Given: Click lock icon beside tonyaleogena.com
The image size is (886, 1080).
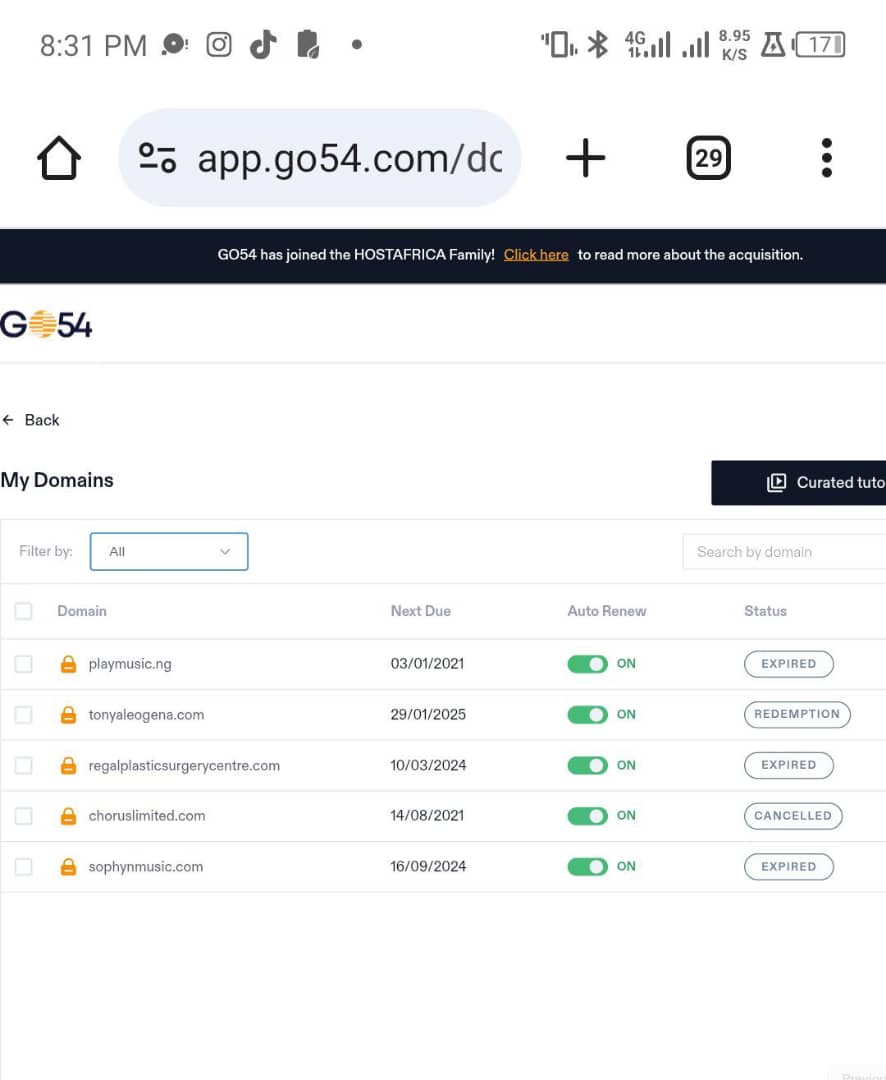Looking at the screenshot, I should coord(68,714).
